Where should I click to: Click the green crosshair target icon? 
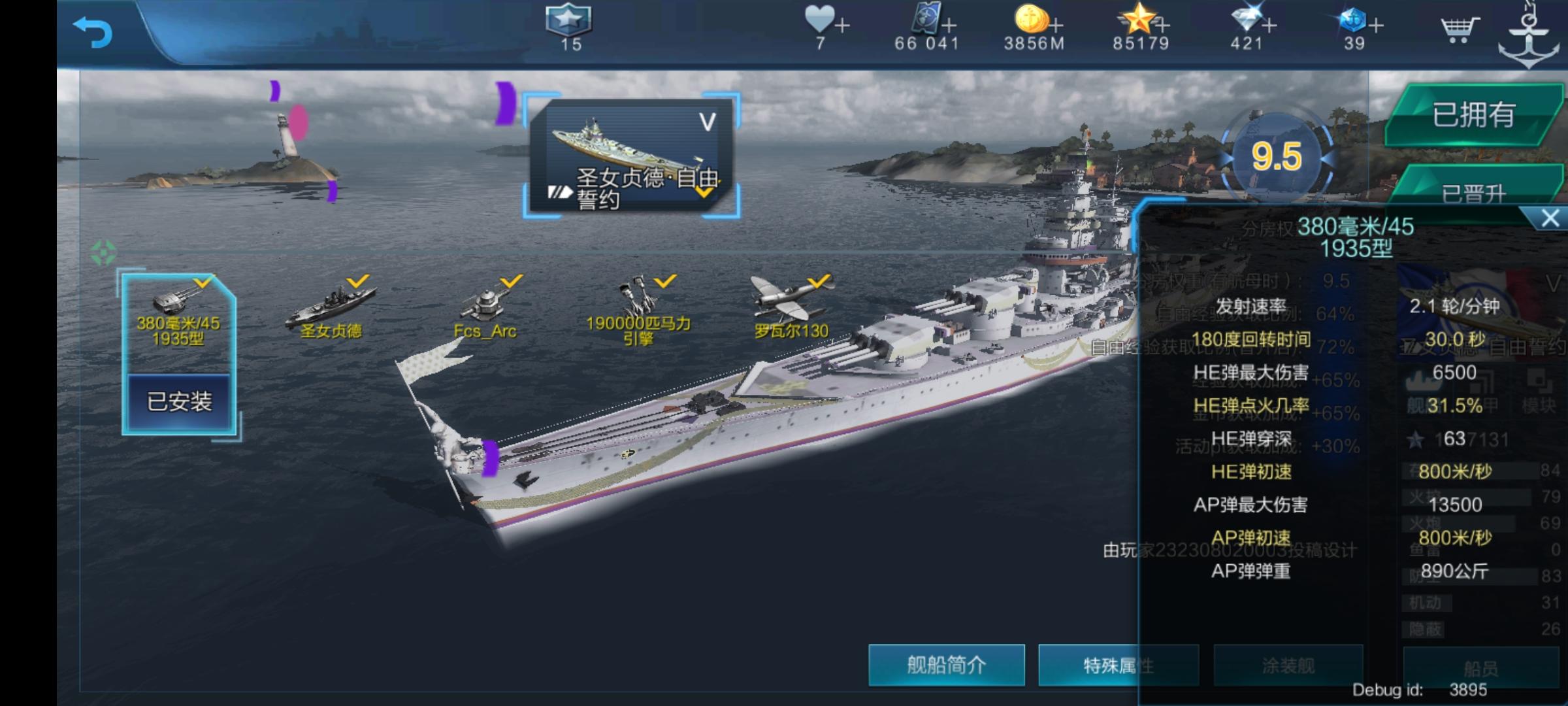[103, 253]
